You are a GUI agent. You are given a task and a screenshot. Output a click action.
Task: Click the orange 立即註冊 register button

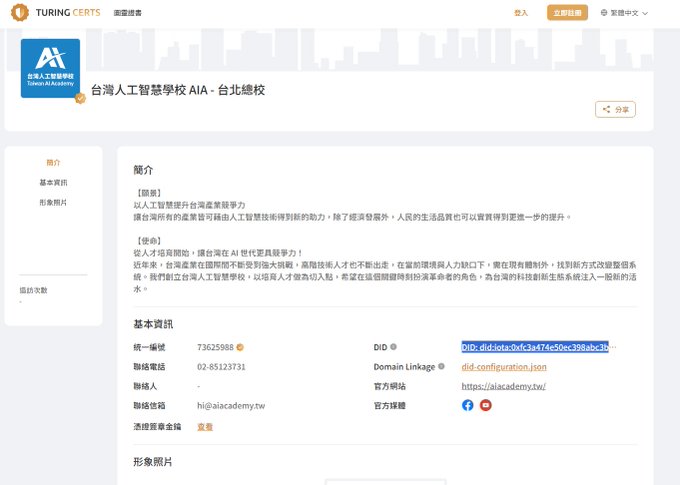567,13
